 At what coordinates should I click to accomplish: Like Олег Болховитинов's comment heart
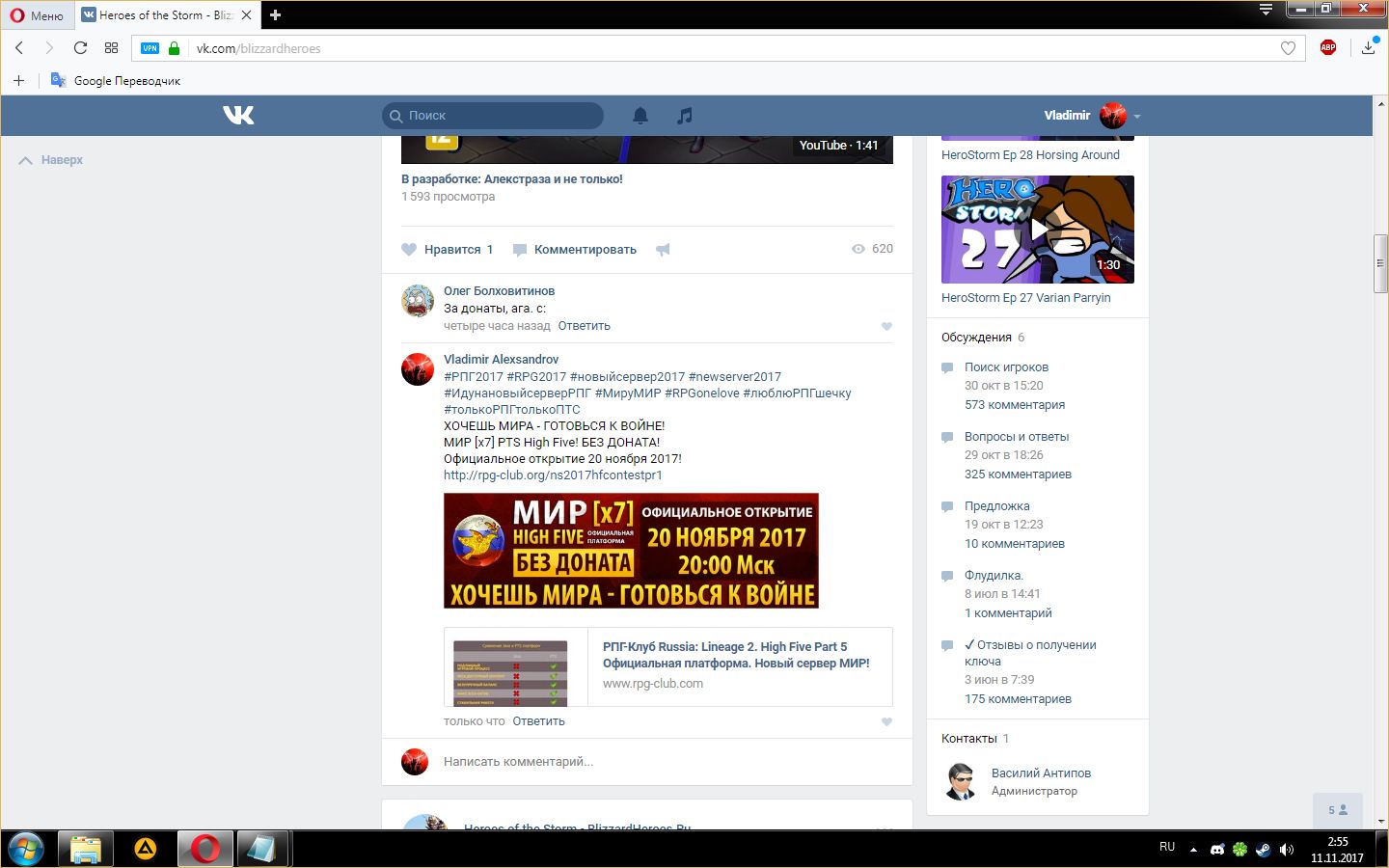coord(886,326)
